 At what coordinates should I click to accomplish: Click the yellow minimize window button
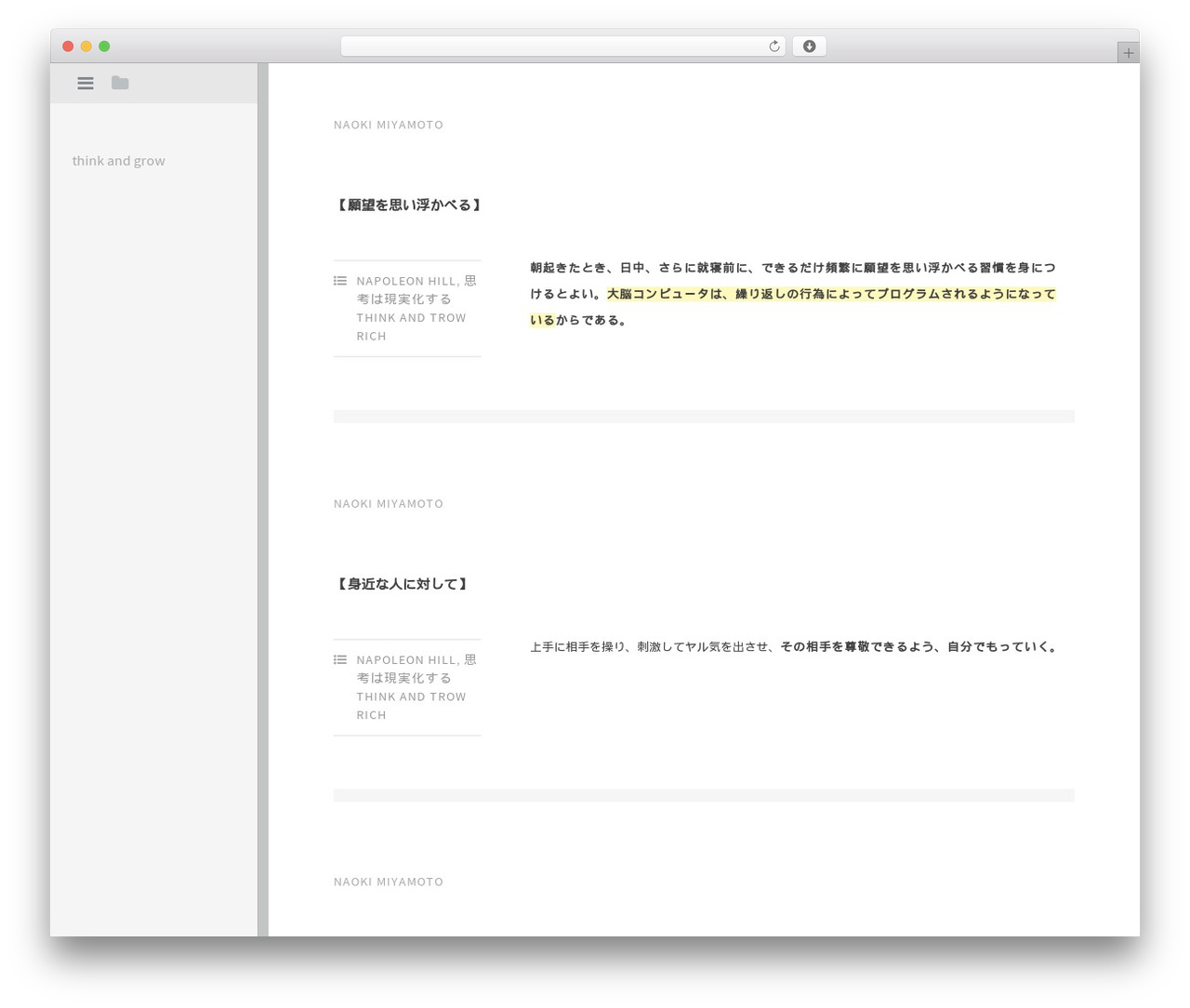86,46
